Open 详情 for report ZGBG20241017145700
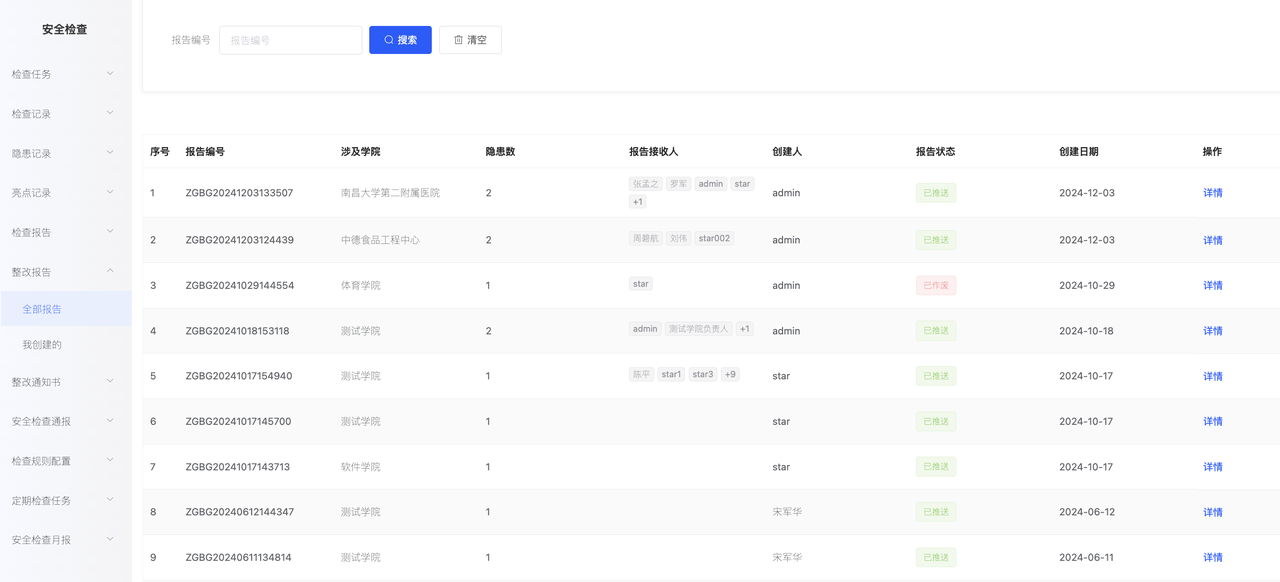This screenshot has height=582, width=1280. click(x=1213, y=421)
